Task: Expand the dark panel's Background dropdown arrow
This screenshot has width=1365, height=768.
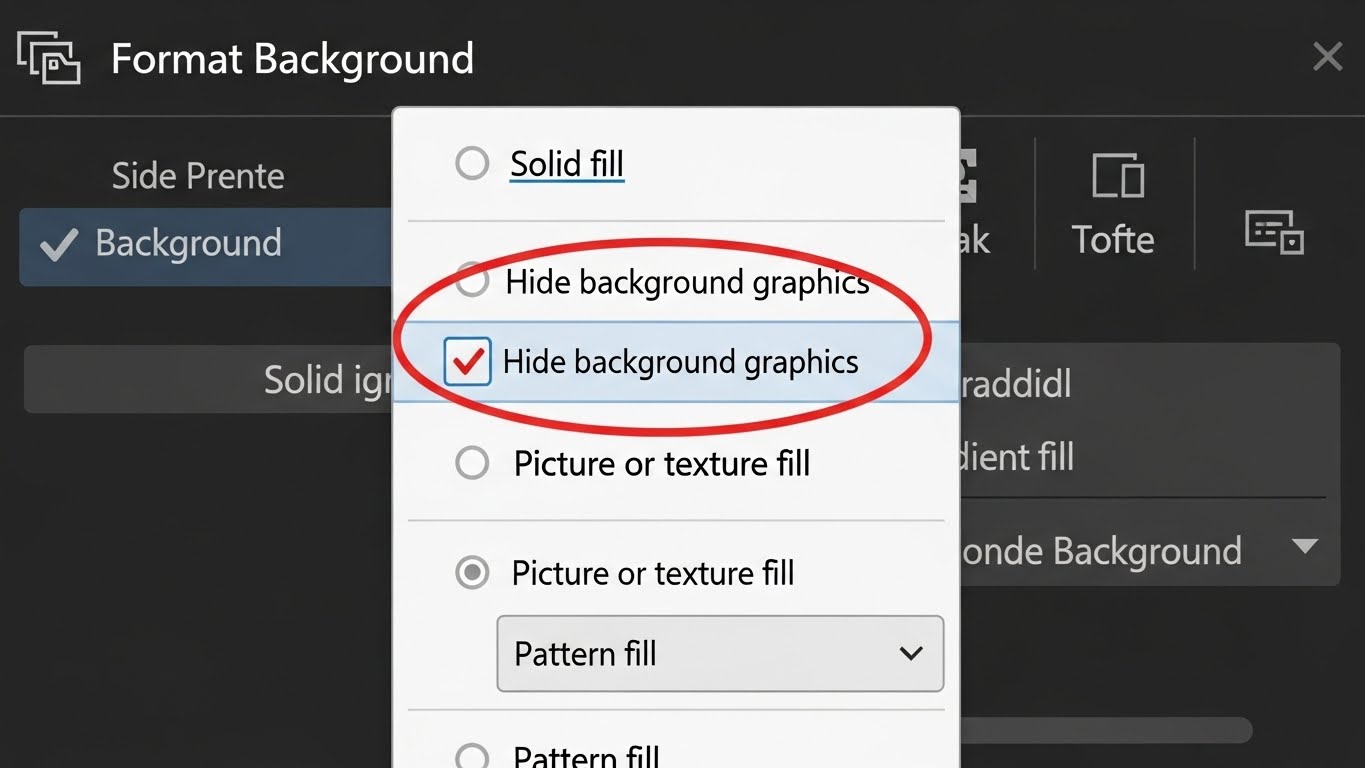Action: (1304, 547)
